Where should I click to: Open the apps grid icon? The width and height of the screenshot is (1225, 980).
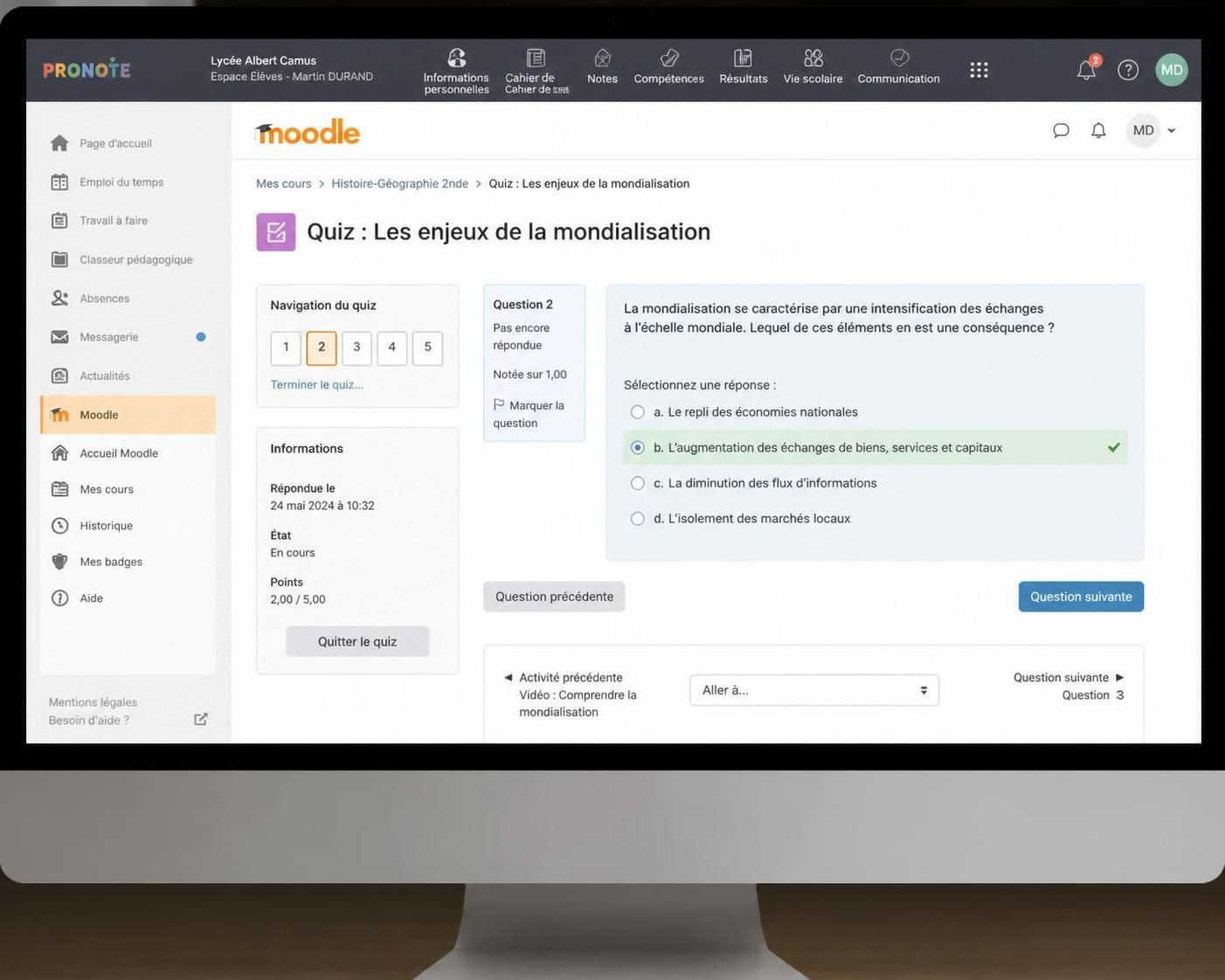[979, 70]
